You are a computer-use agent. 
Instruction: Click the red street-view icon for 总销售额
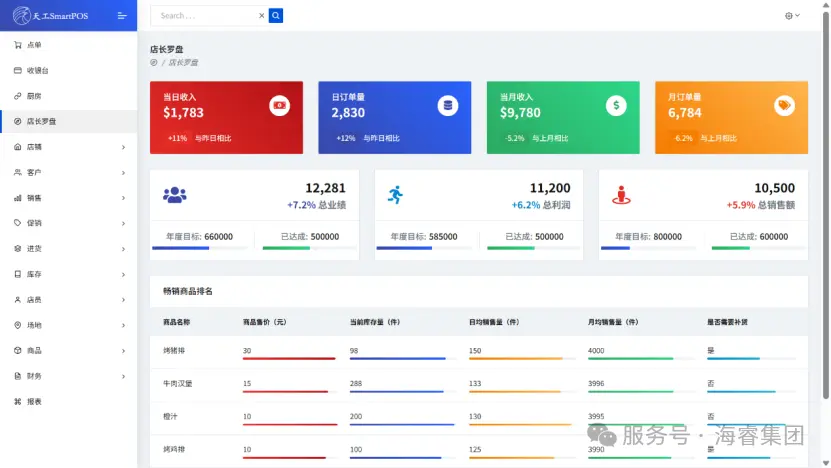621,195
